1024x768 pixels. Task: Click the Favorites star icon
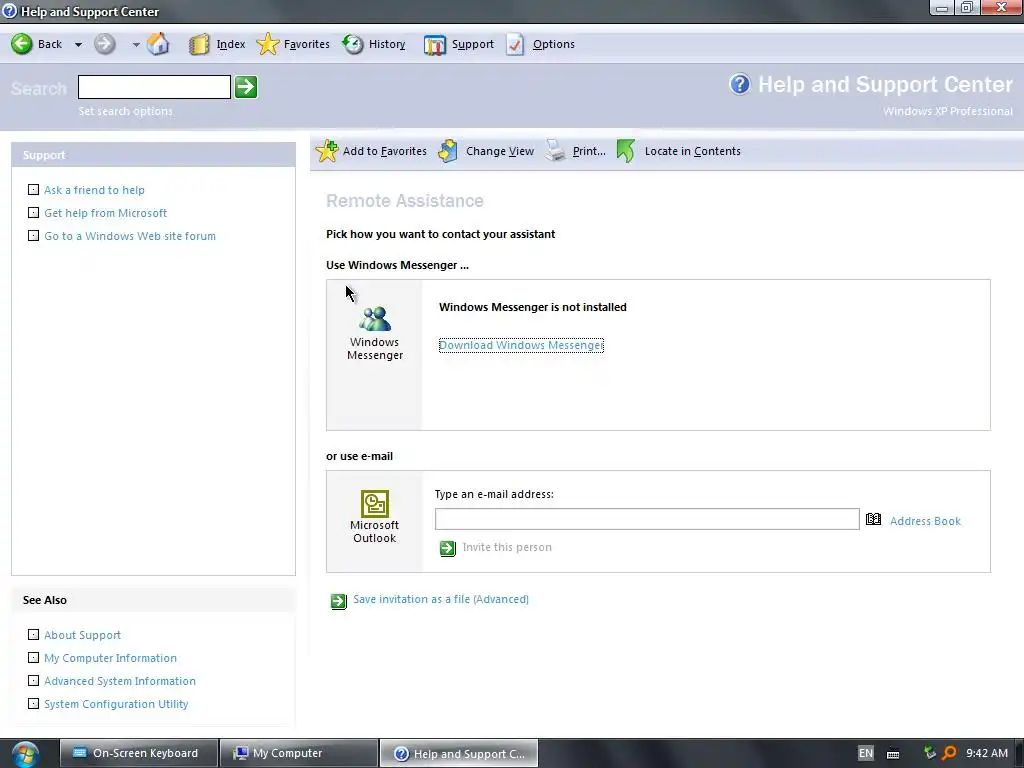(268, 44)
